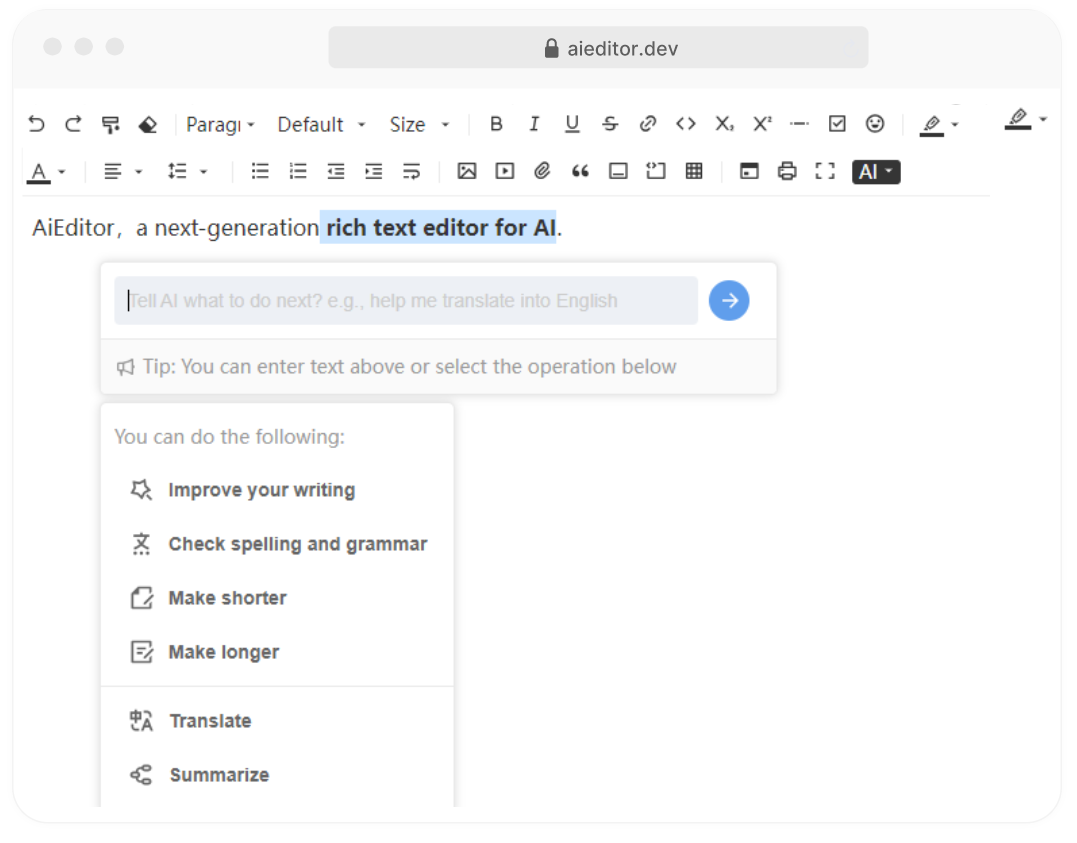Click the Tell AI what to do input

pos(406,301)
